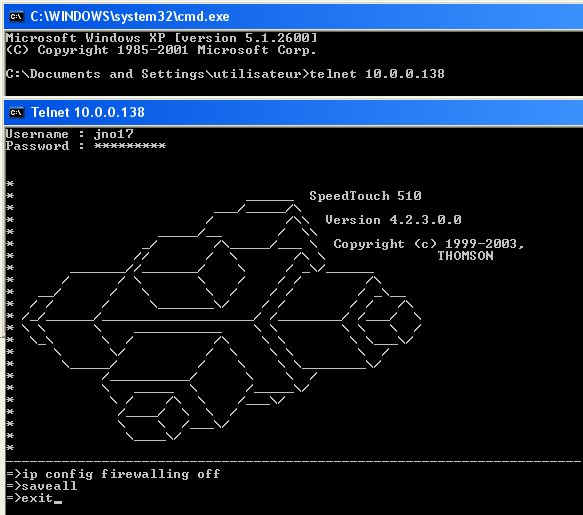This screenshot has height=515, width=583.
Task: Click the 'Copyright (c) 1999-2003,' text
Action: click(x=428, y=244)
